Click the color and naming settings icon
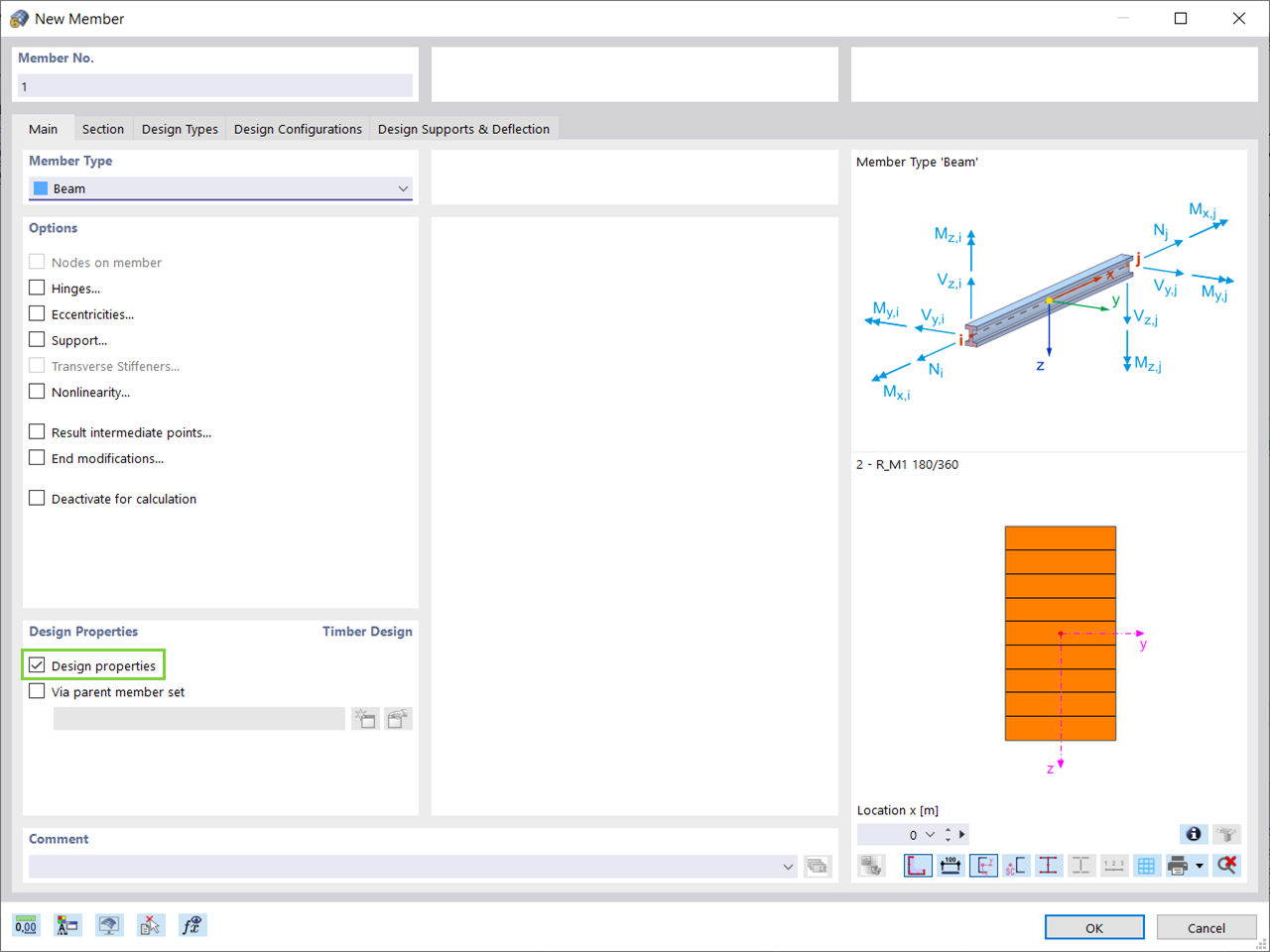Image resolution: width=1270 pixels, height=952 pixels. 67,925
